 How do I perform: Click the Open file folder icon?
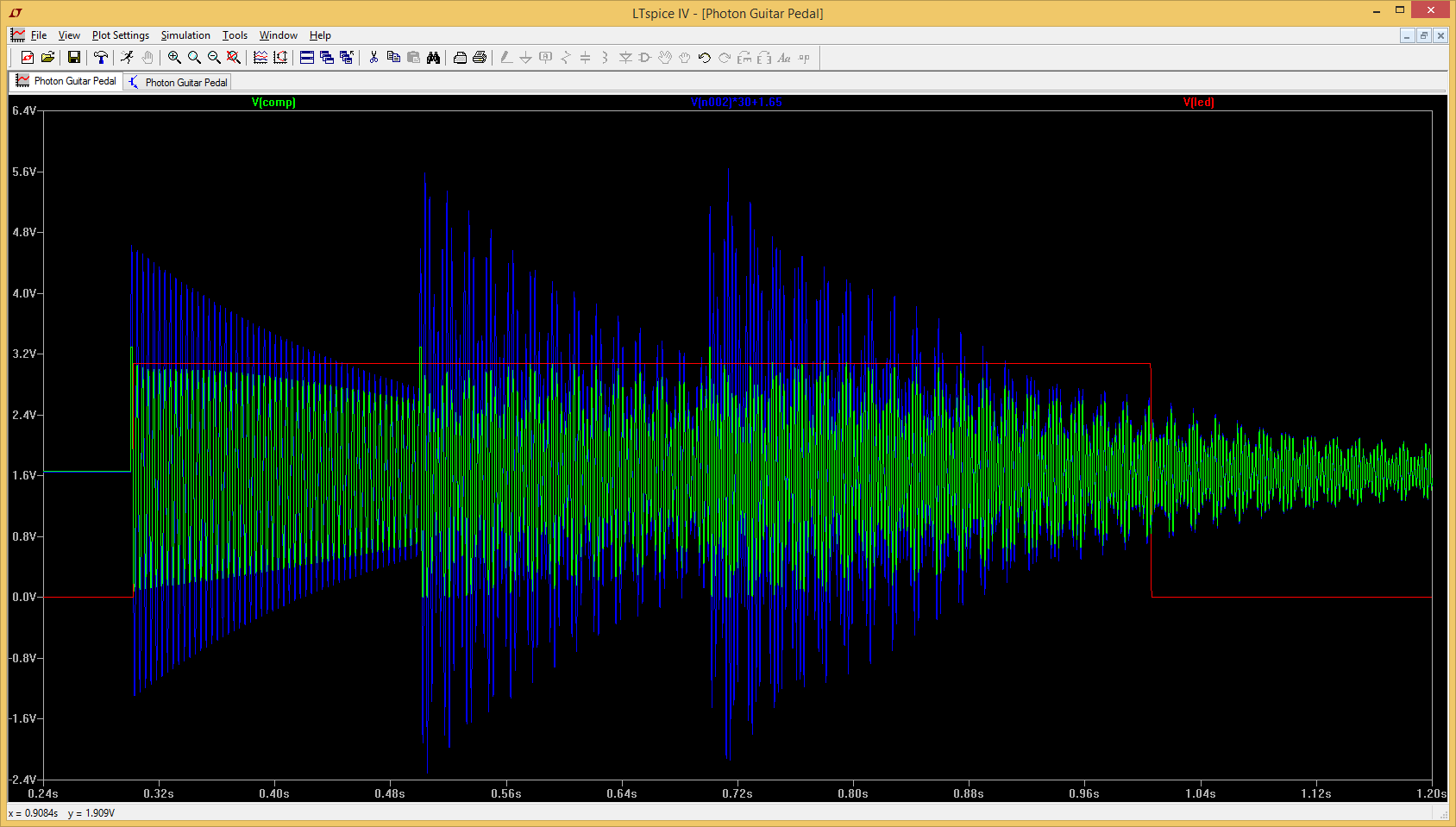pos(47,57)
